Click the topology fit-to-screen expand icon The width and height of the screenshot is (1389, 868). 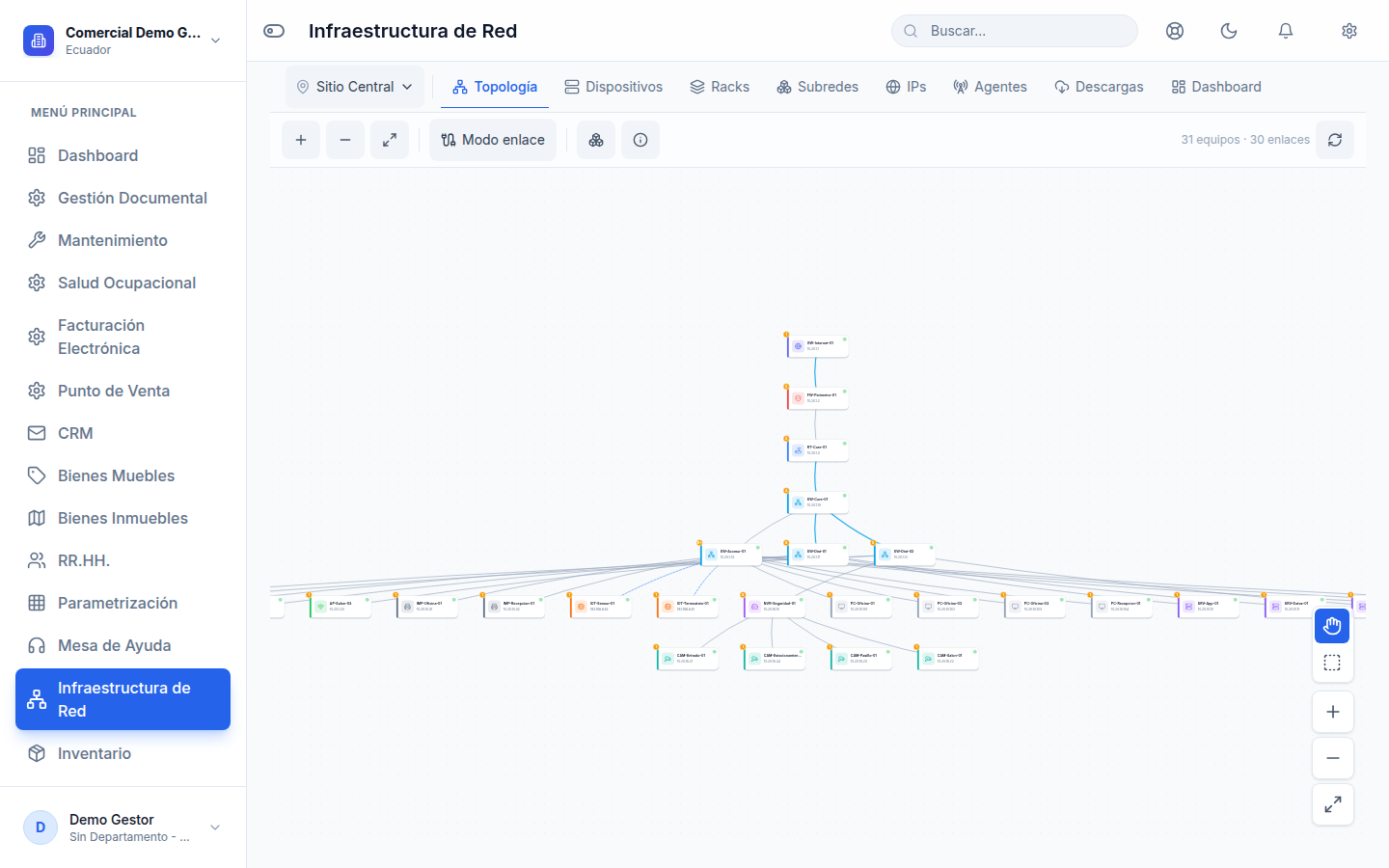tap(390, 140)
